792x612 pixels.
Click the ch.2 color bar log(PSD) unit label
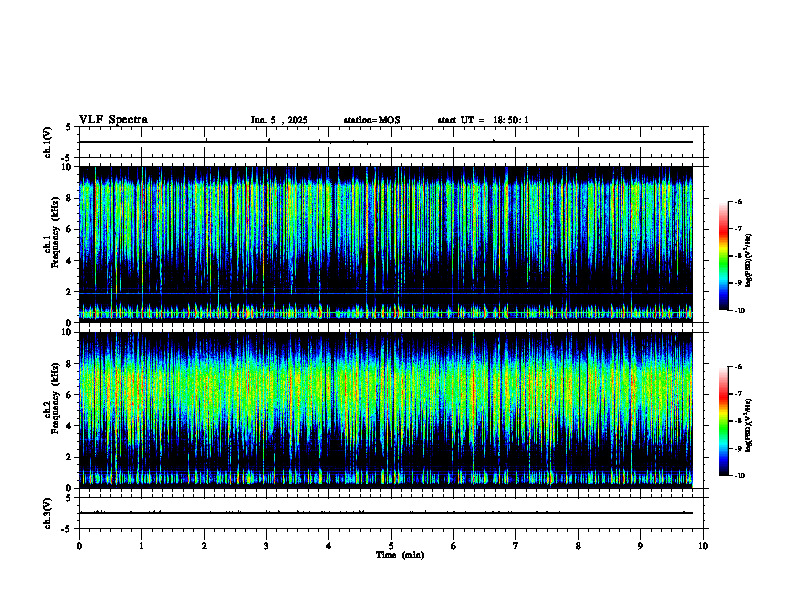[x=749, y=426]
